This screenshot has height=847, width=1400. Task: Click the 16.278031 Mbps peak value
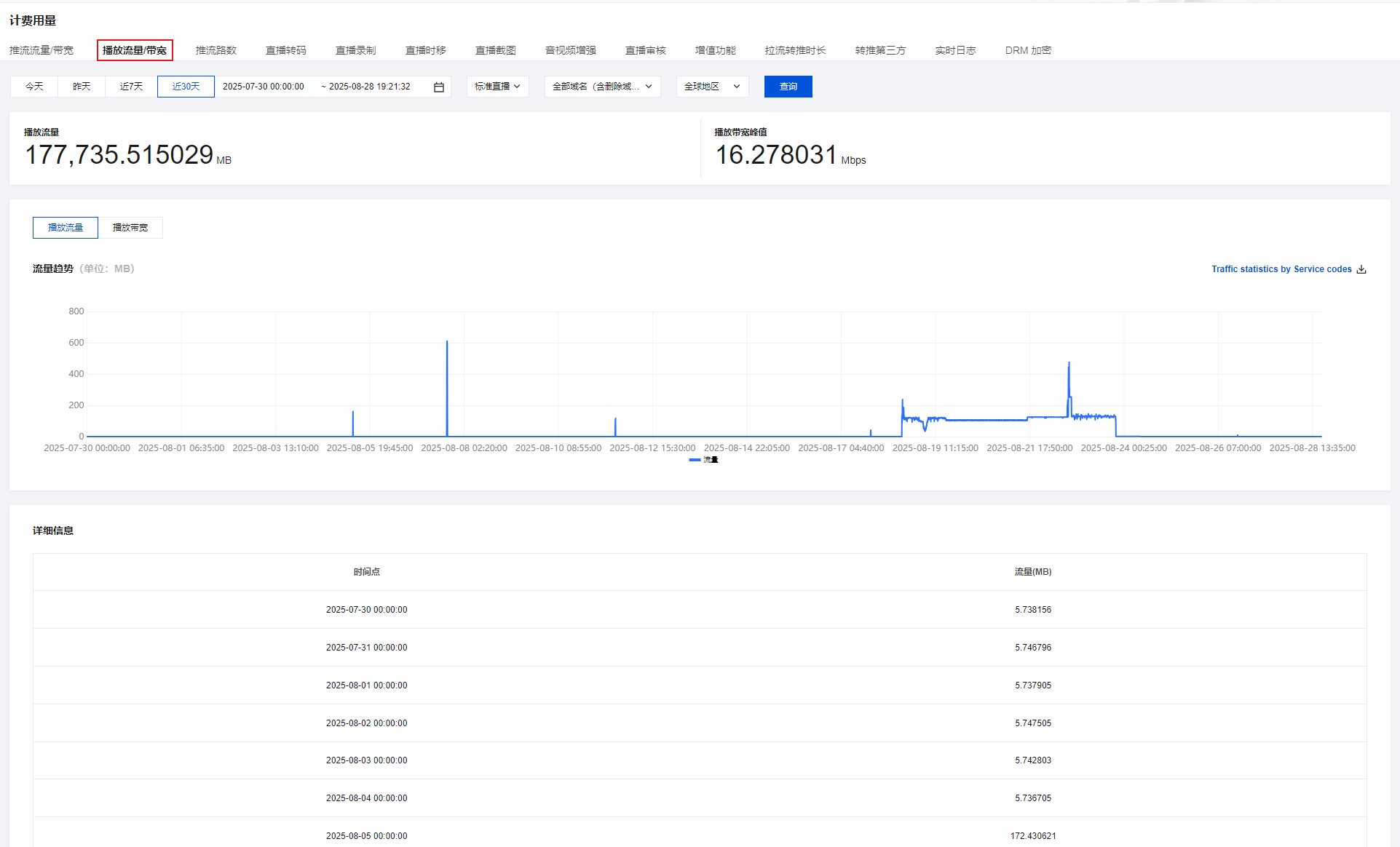point(790,155)
